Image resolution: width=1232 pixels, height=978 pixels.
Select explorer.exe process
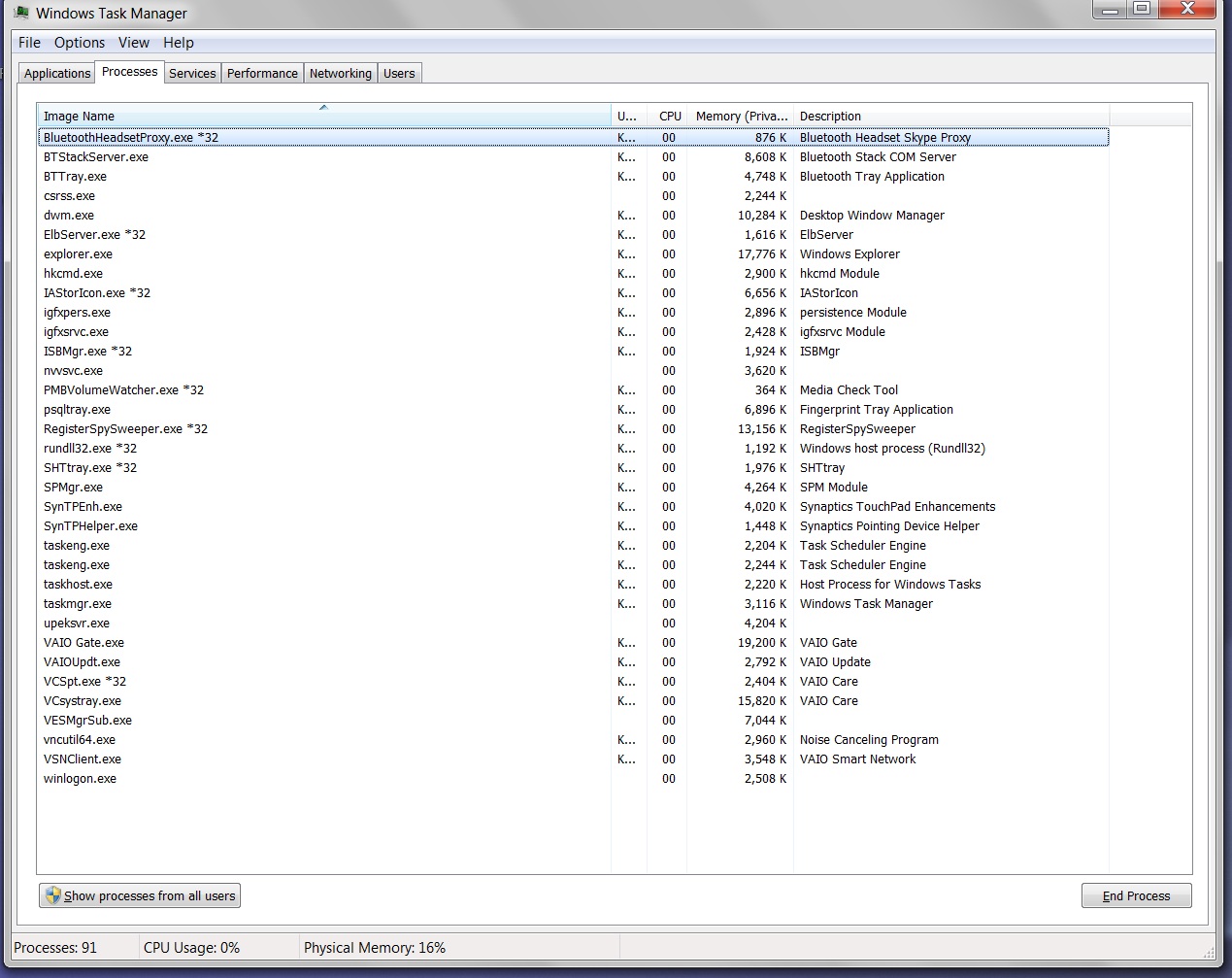click(x=573, y=254)
